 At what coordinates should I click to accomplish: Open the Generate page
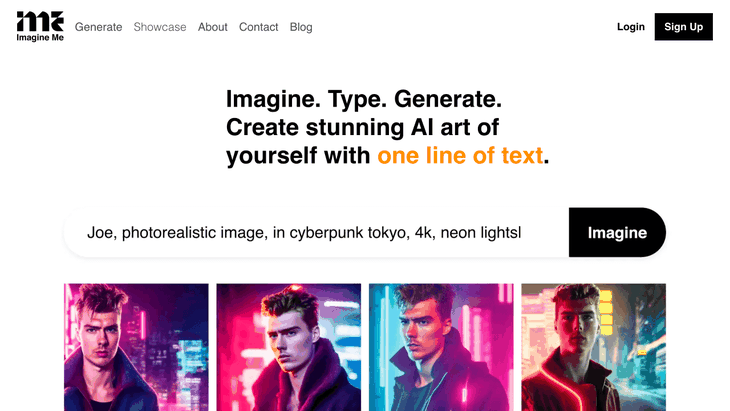(x=99, y=27)
